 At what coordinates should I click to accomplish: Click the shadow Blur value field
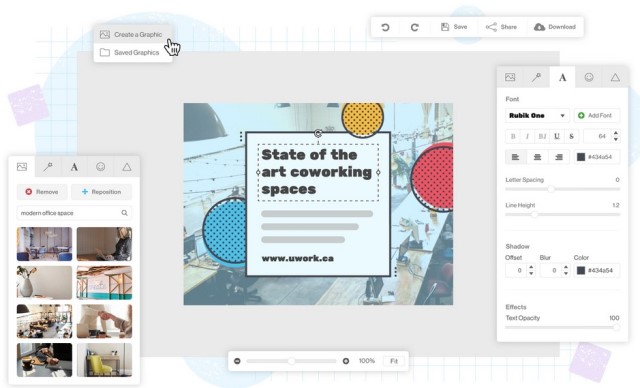550,270
